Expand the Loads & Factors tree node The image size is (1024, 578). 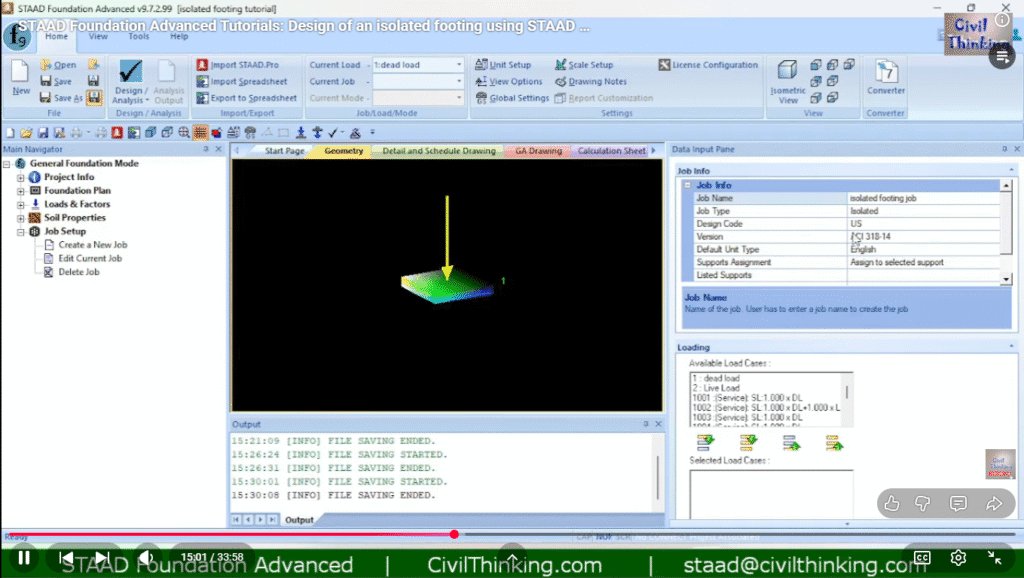click(x=21, y=204)
